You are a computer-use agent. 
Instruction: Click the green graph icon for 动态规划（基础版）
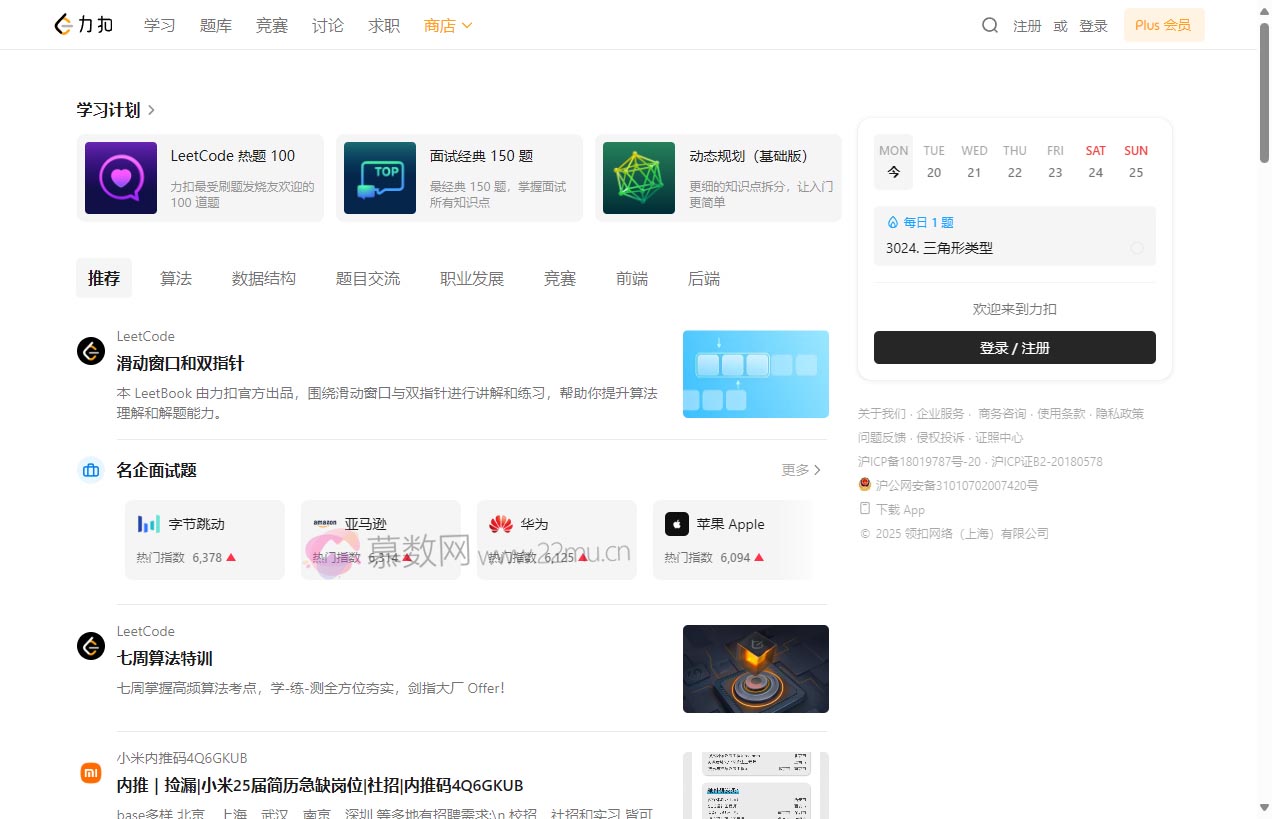pos(638,177)
